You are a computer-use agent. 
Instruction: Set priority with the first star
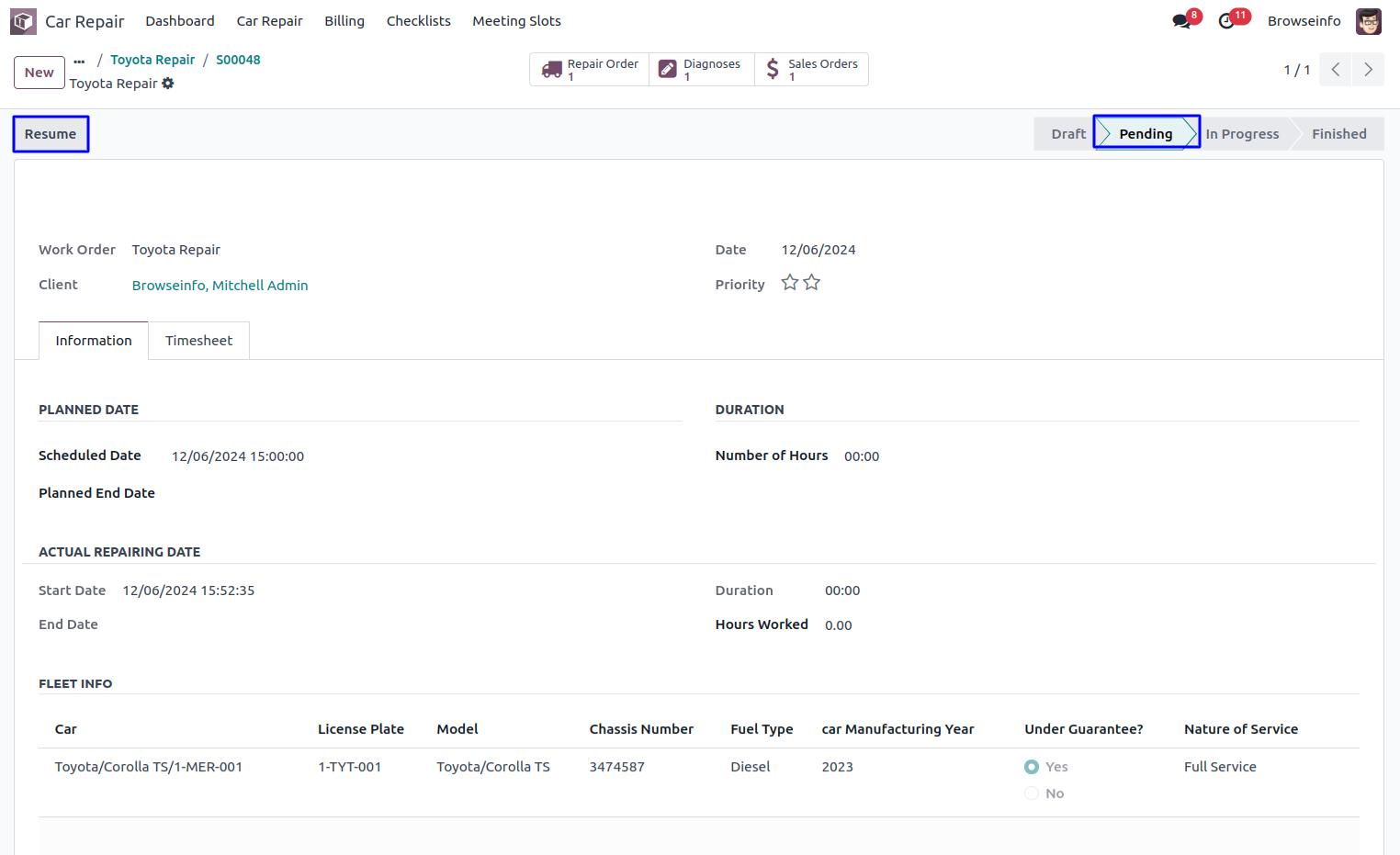[789, 283]
